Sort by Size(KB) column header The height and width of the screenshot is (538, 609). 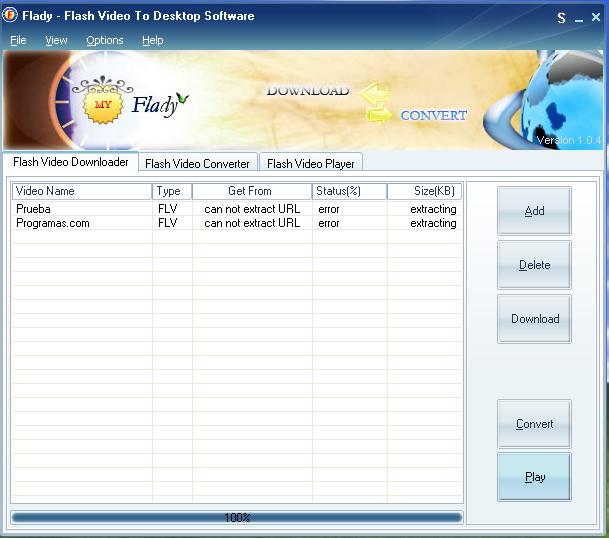pyautogui.click(x=425, y=191)
